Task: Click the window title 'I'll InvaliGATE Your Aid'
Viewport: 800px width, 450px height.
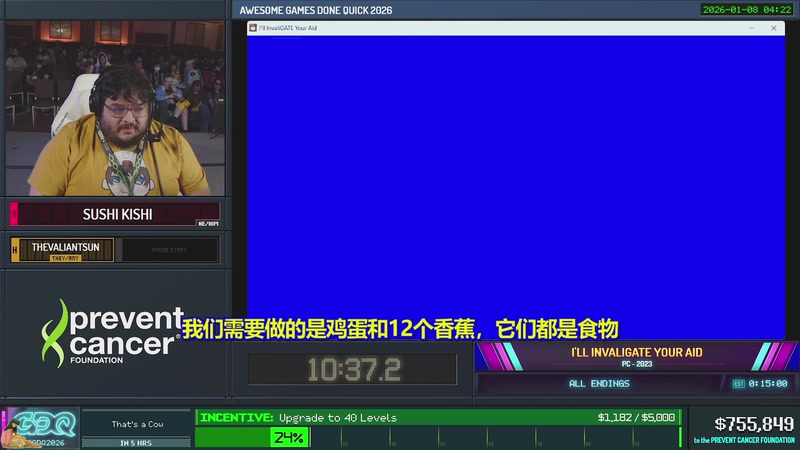Action: pyautogui.click(x=288, y=28)
